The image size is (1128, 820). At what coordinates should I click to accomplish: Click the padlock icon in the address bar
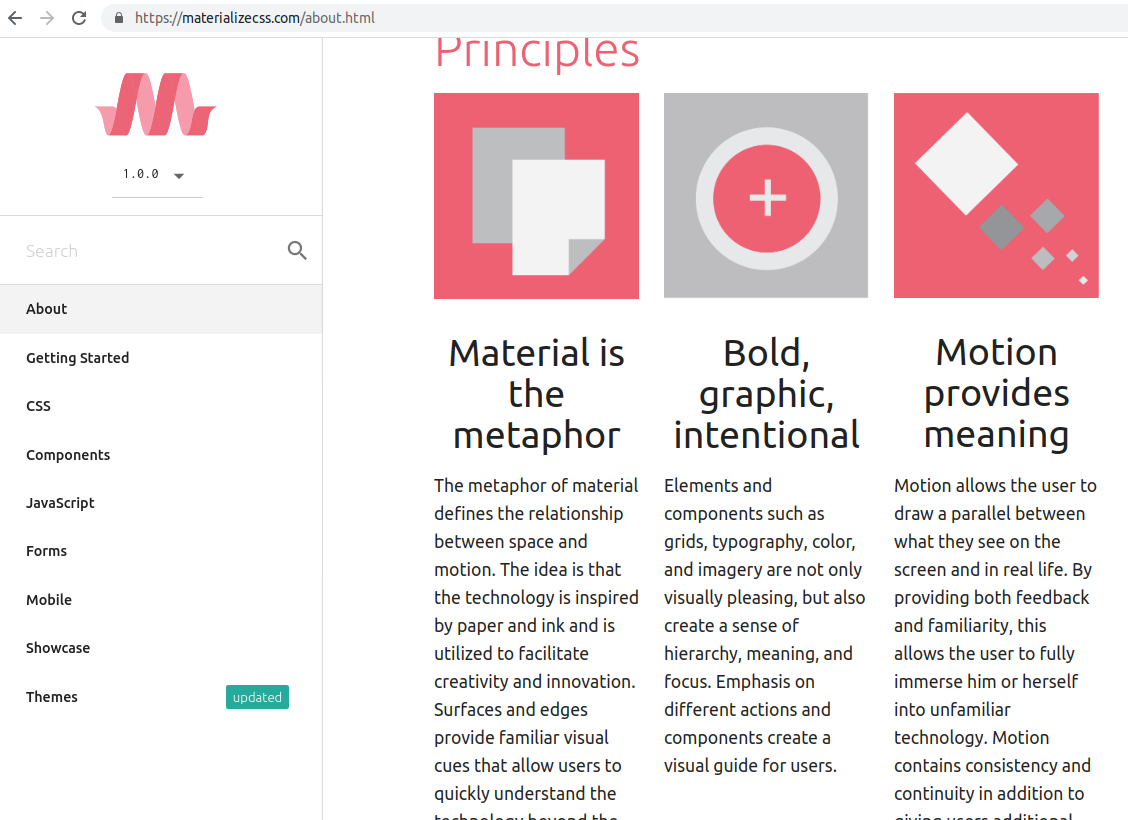(x=118, y=17)
